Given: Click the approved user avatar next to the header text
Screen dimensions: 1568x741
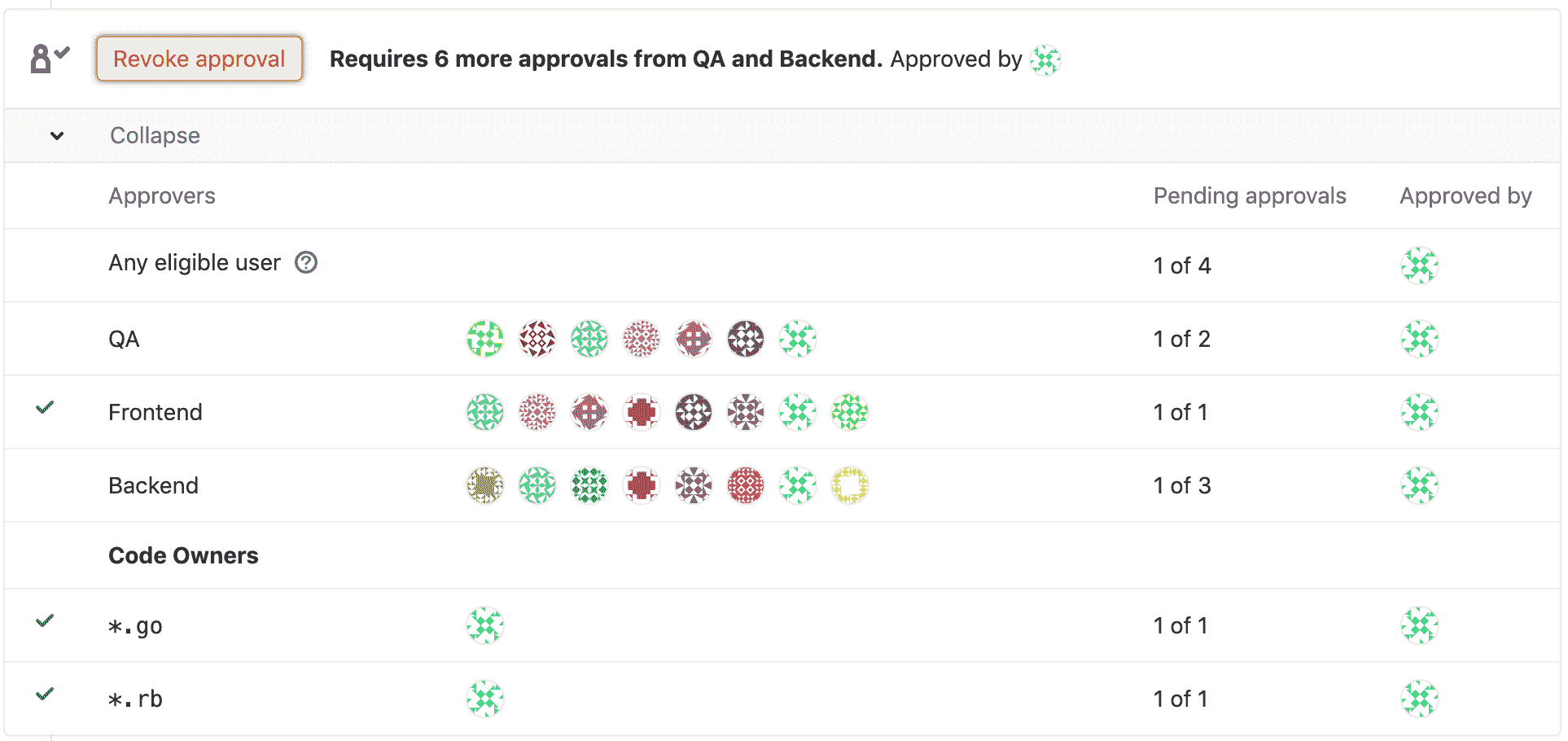Looking at the screenshot, I should (x=1045, y=59).
